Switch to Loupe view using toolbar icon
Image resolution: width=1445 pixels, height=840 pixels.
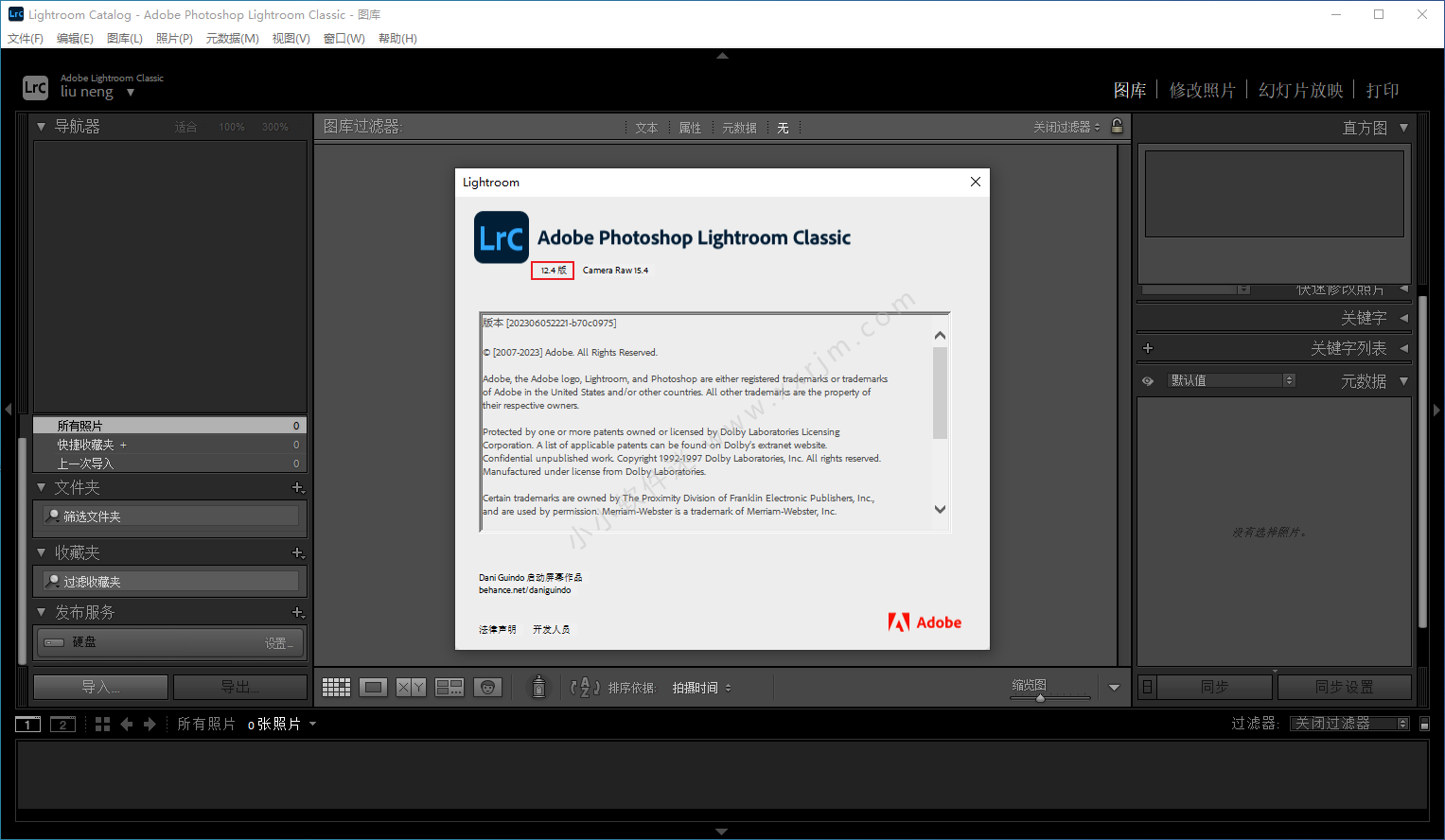pos(374,687)
